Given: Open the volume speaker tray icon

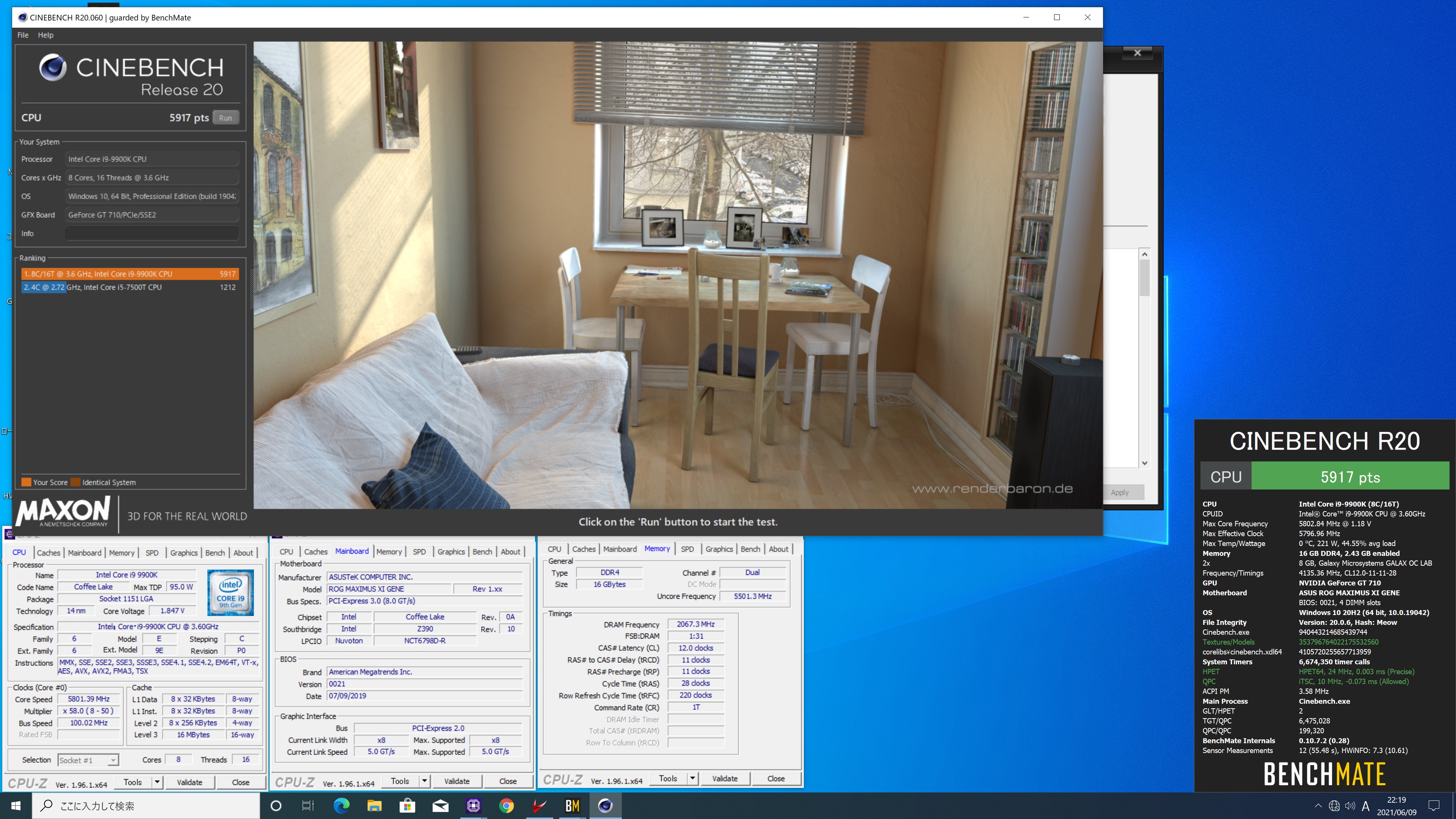Looking at the screenshot, I should point(1350,806).
